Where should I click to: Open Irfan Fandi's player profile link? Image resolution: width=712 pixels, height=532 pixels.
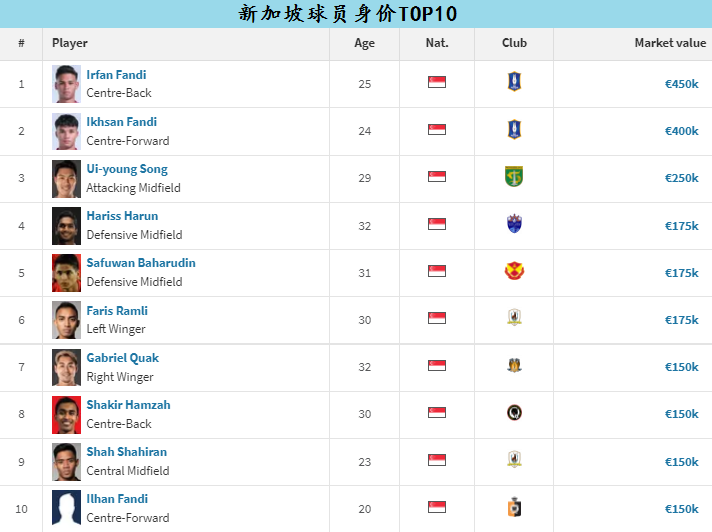pyautogui.click(x=116, y=75)
